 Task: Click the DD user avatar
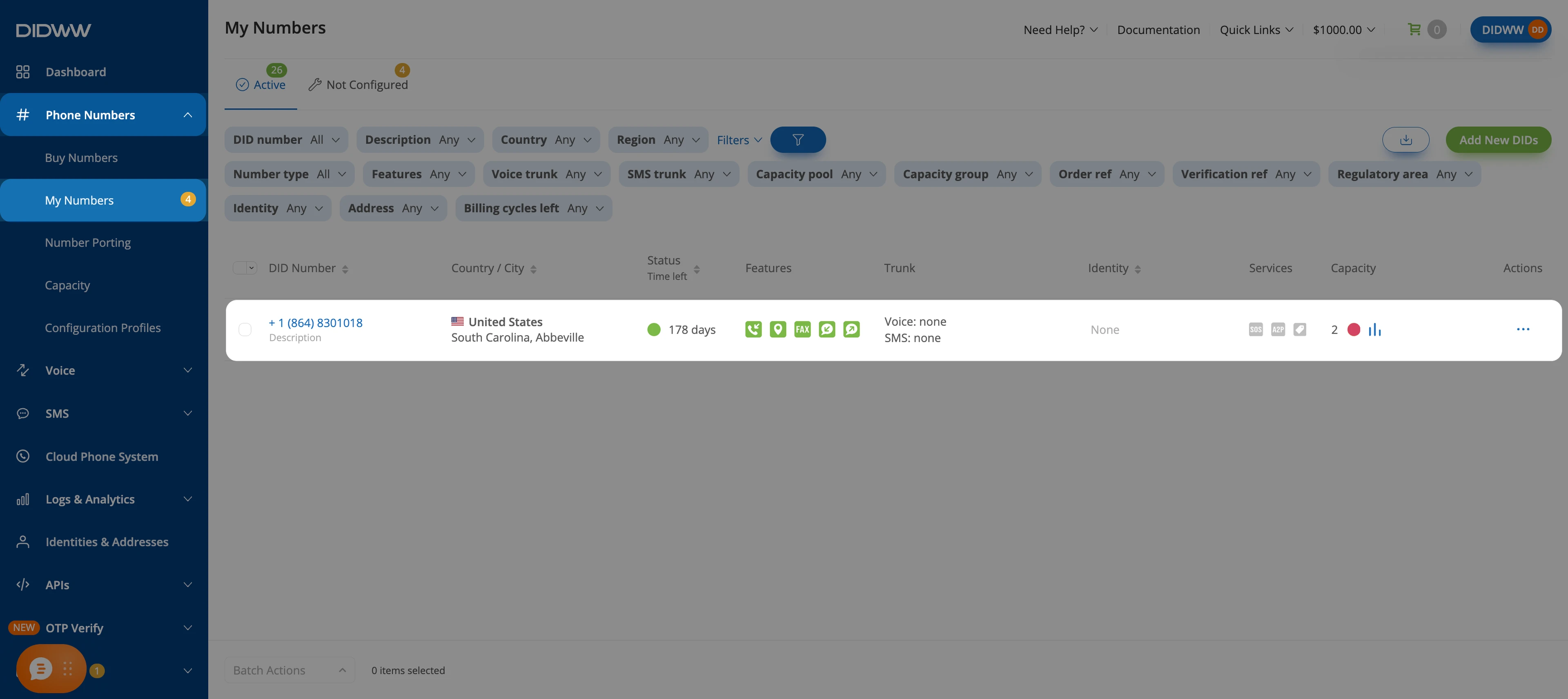pyautogui.click(x=1537, y=29)
